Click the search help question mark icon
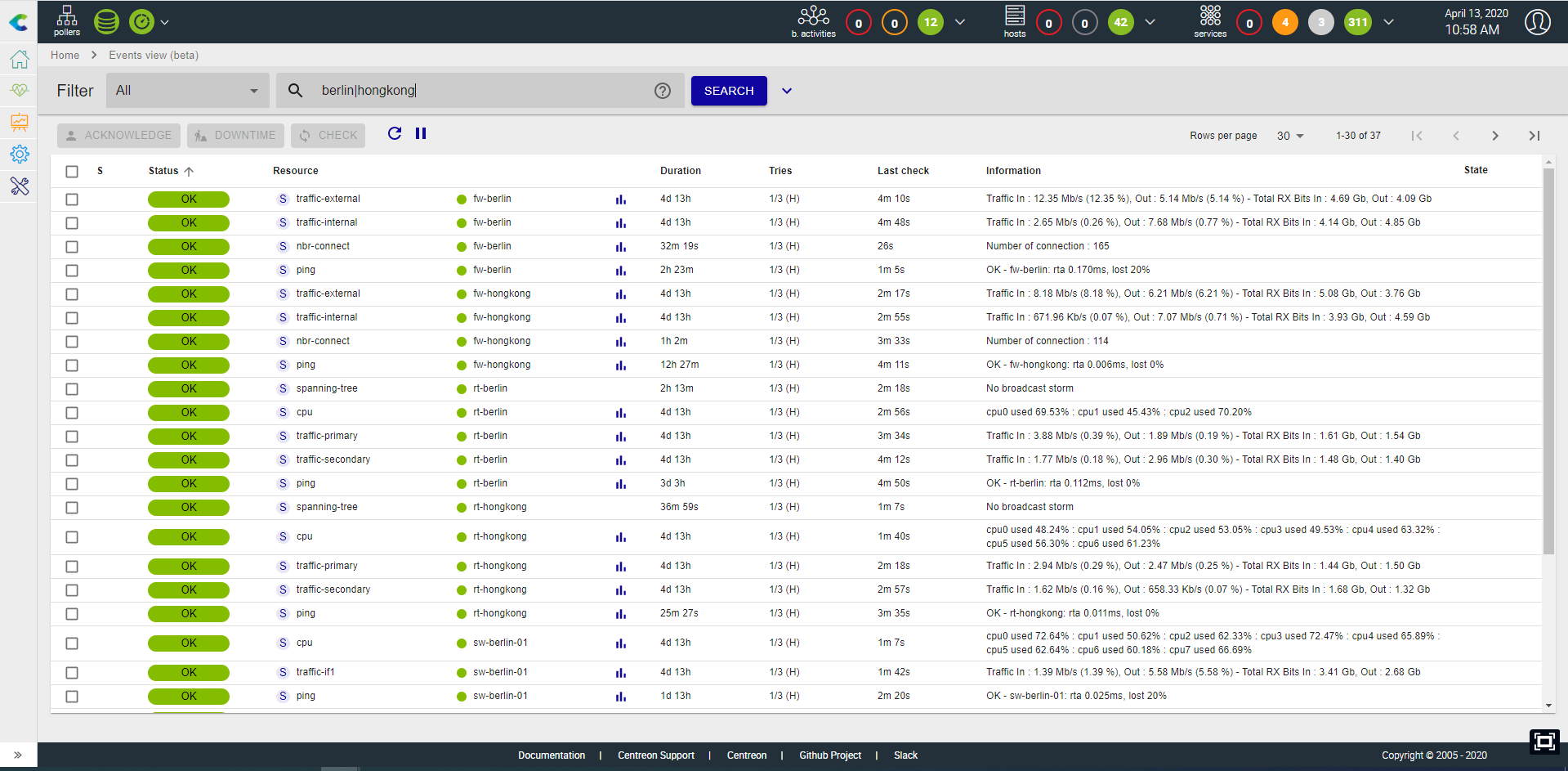This screenshot has width=1568, height=771. [663, 91]
